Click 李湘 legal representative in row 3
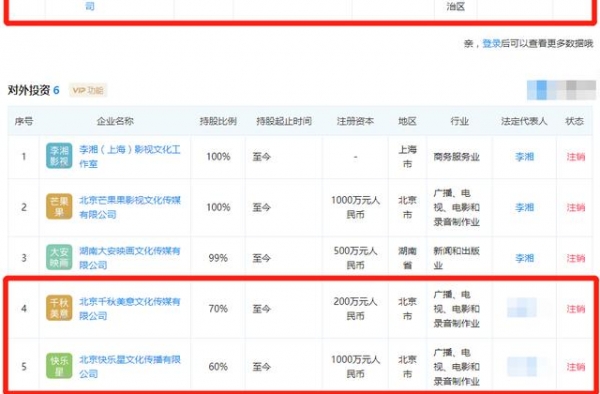600x394 pixels. 524,258
